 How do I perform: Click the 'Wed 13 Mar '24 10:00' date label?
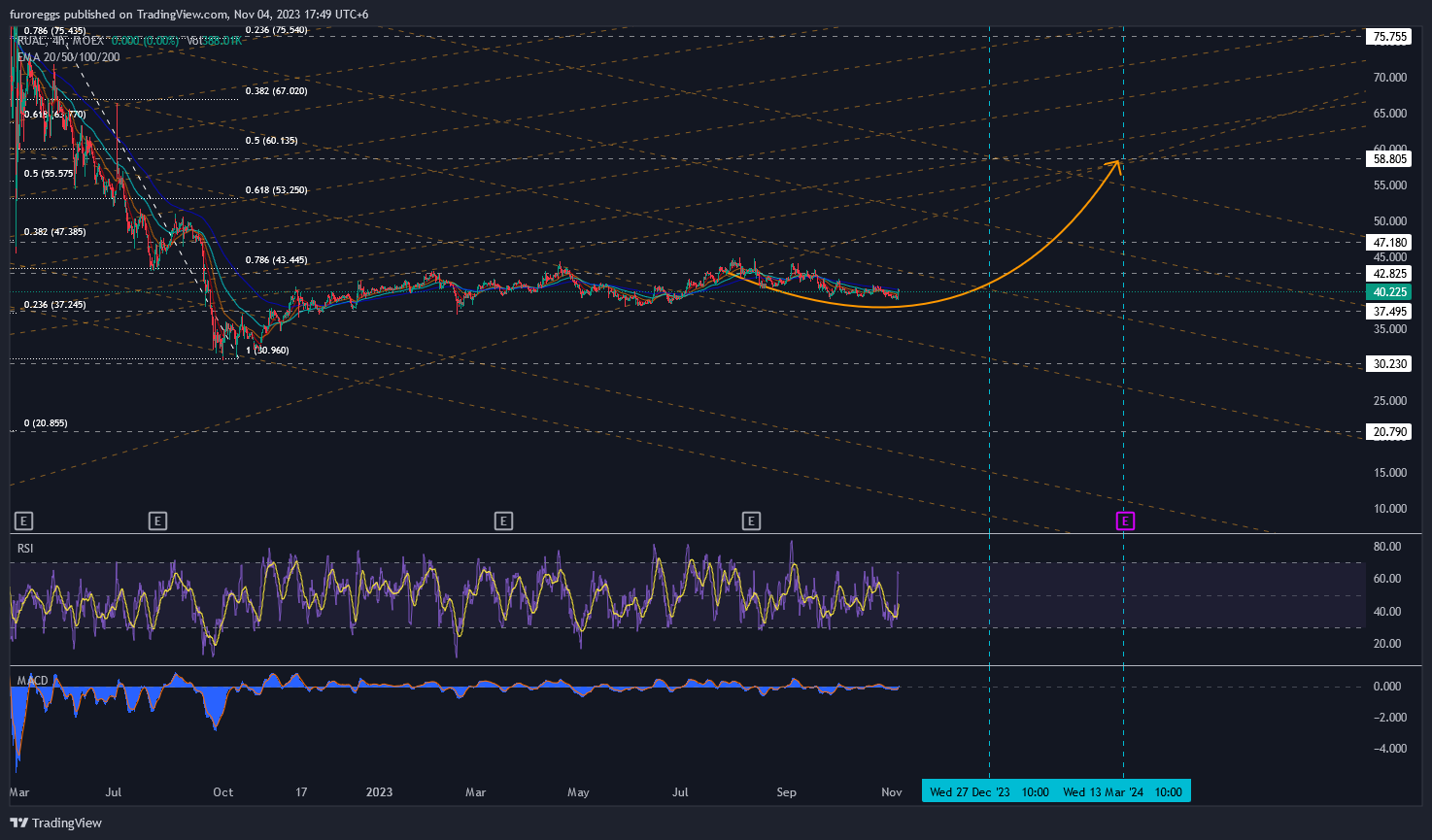pos(1123,791)
